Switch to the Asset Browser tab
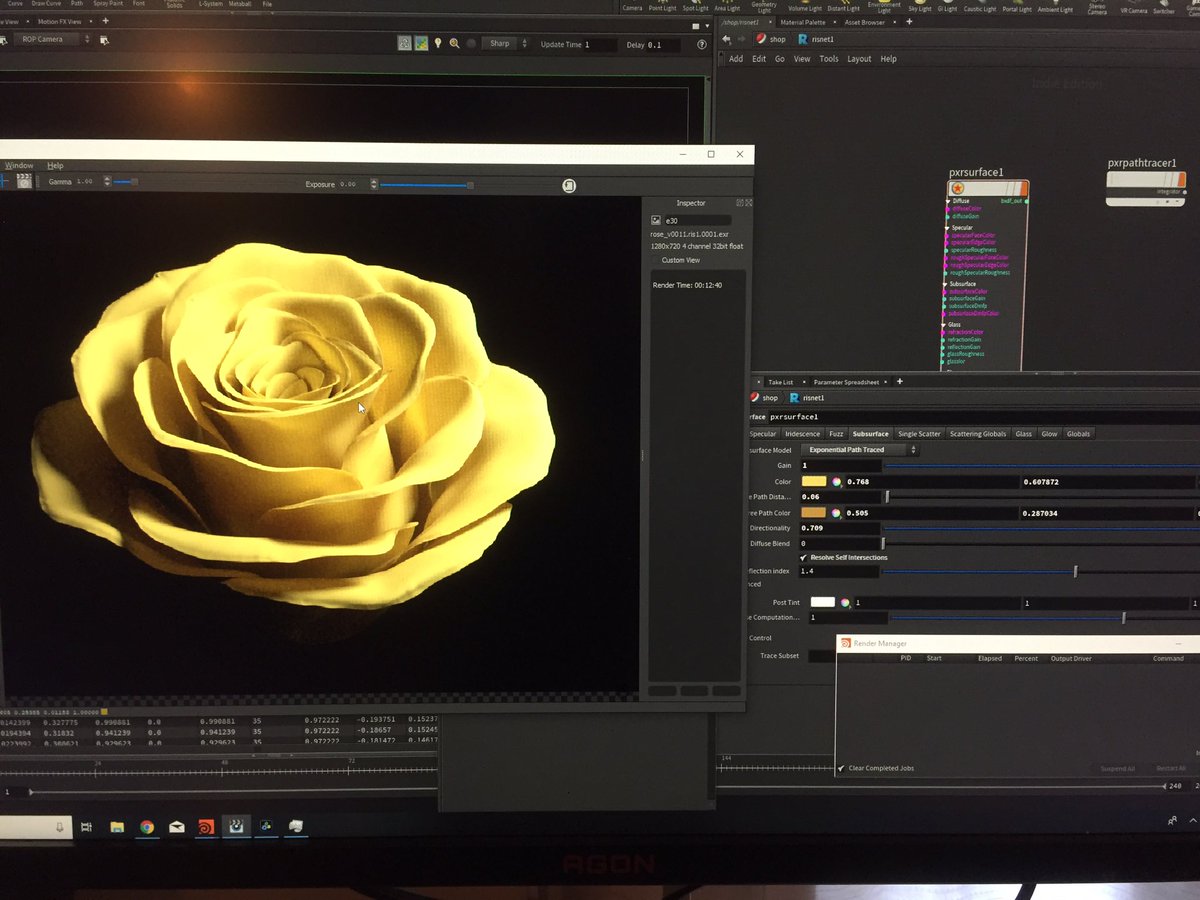This screenshot has width=1200, height=900. click(x=865, y=22)
